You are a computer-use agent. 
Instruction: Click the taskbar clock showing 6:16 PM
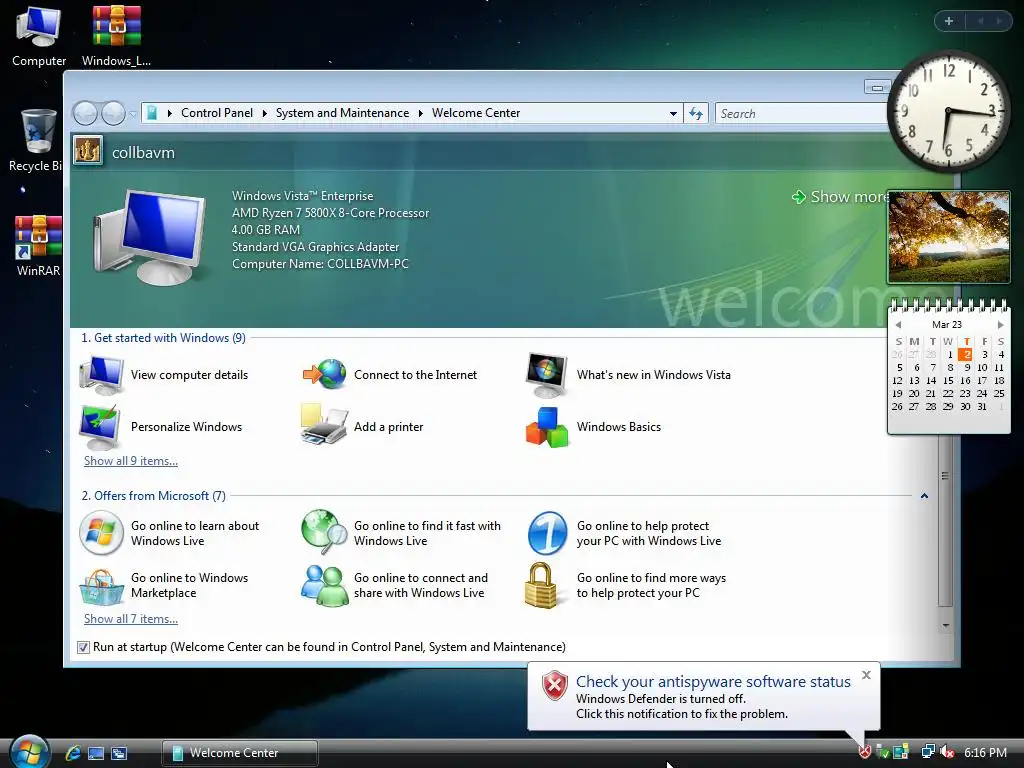pos(985,753)
